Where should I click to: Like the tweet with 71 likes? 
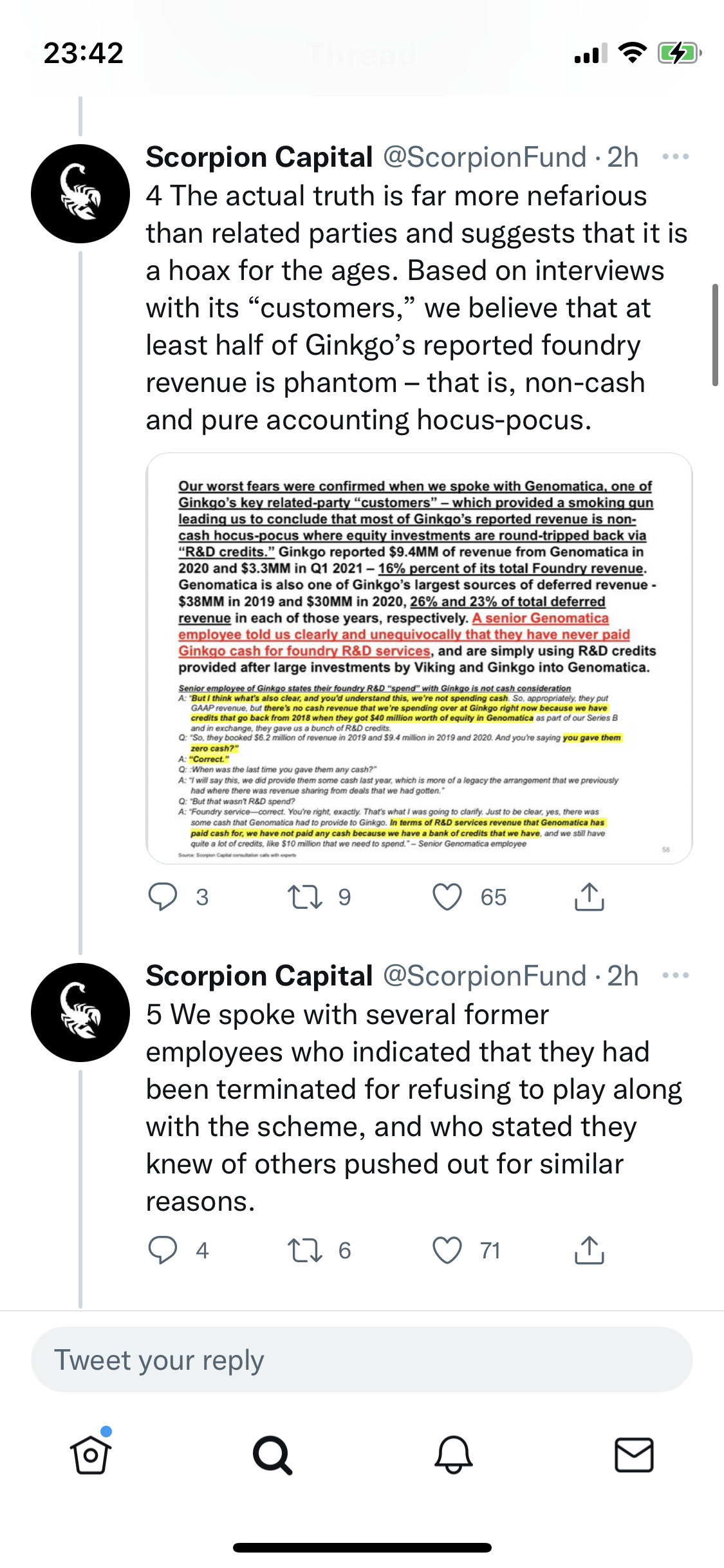pyautogui.click(x=447, y=1250)
